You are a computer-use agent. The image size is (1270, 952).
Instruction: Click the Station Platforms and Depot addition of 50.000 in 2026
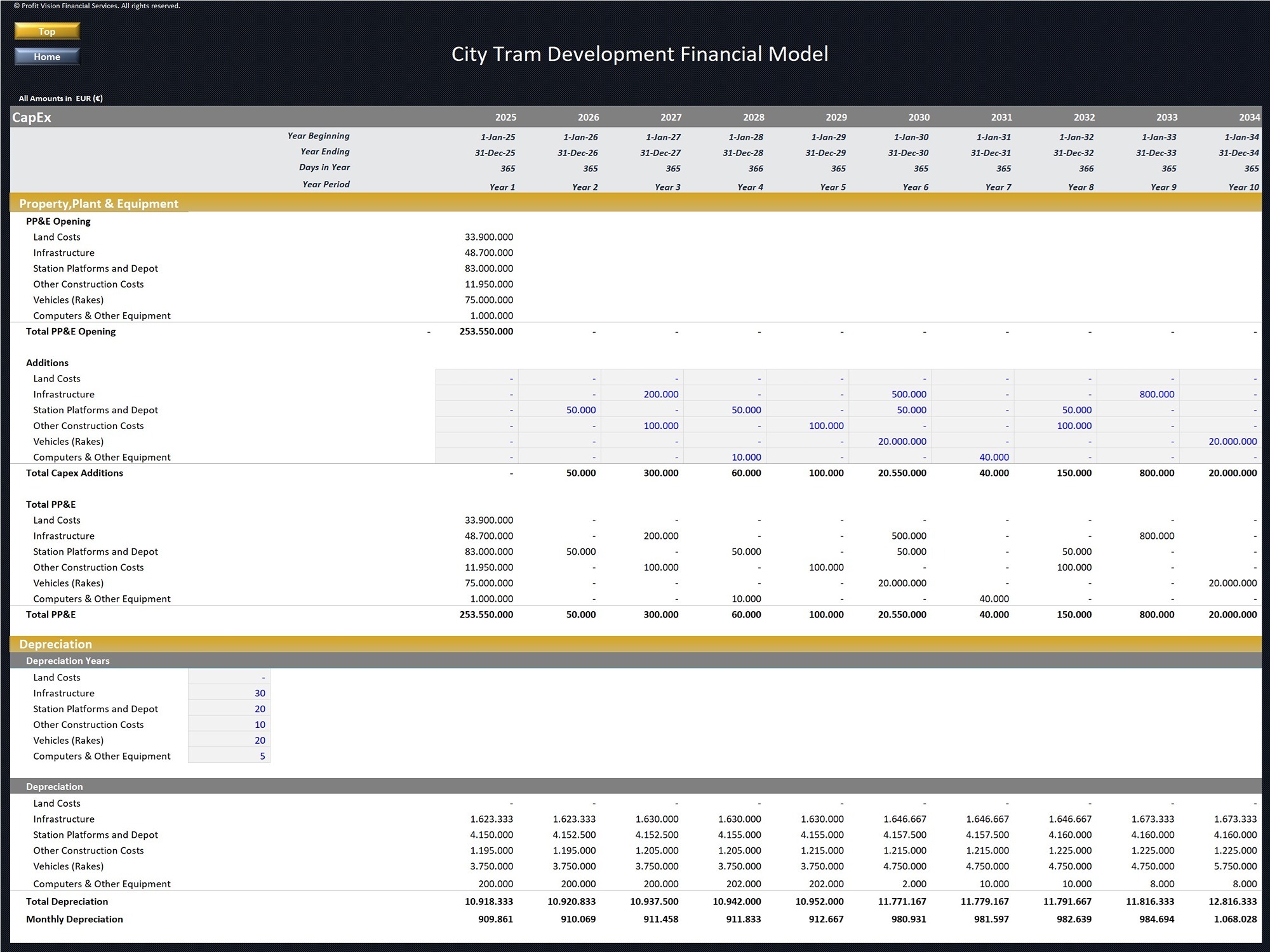[x=580, y=409]
